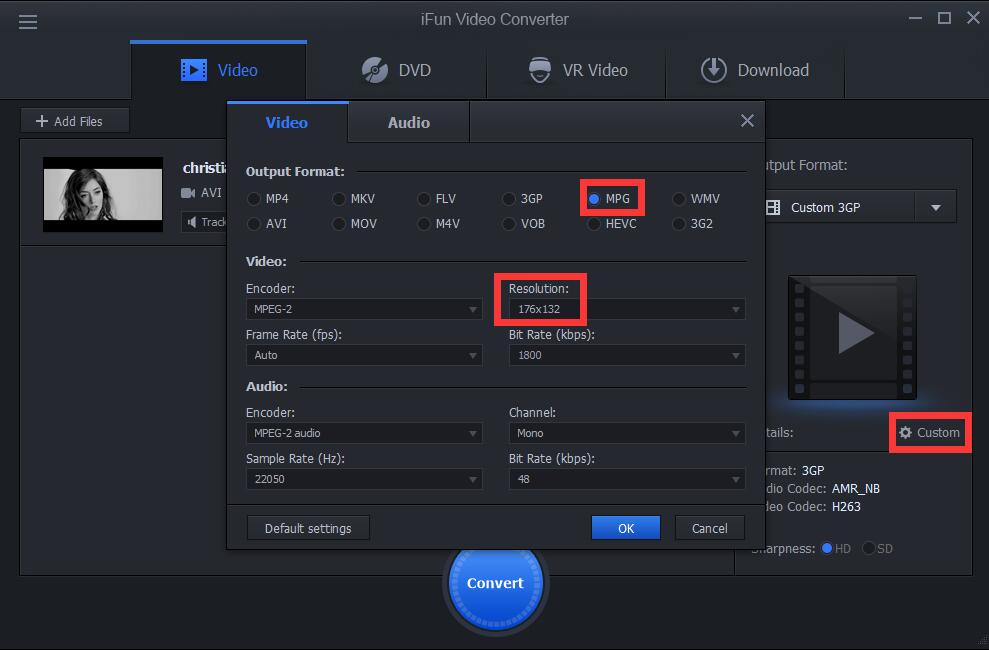
Task: Choose SD sharpness option
Action: (877, 548)
